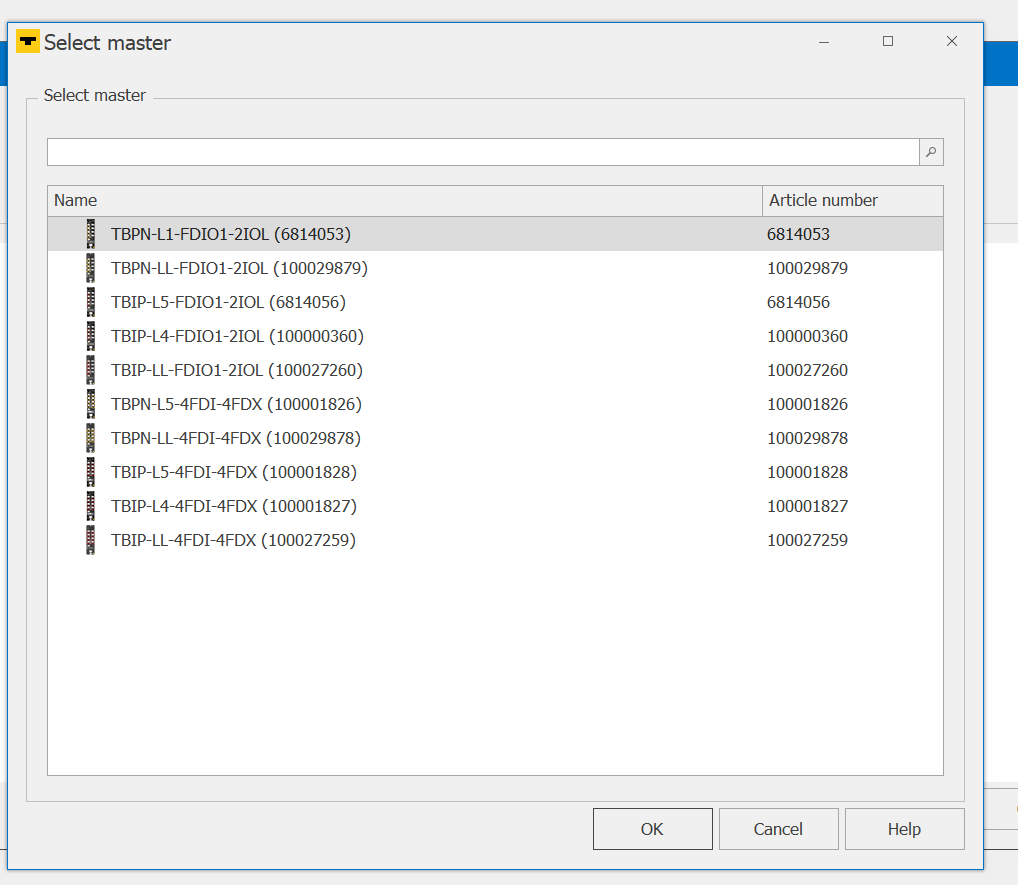Minimize the Select master dialog
The height and width of the screenshot is (885, 1018).
coord(824,42)
